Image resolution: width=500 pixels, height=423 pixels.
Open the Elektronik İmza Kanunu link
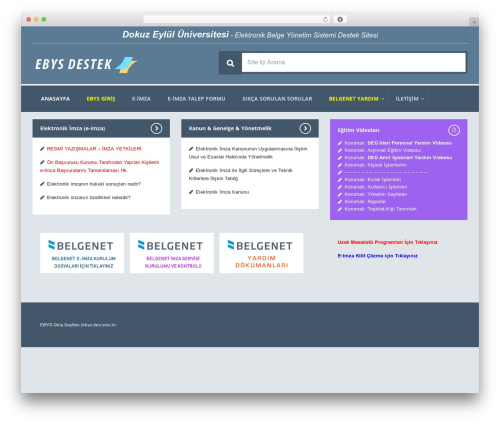(x=222, y=192)
